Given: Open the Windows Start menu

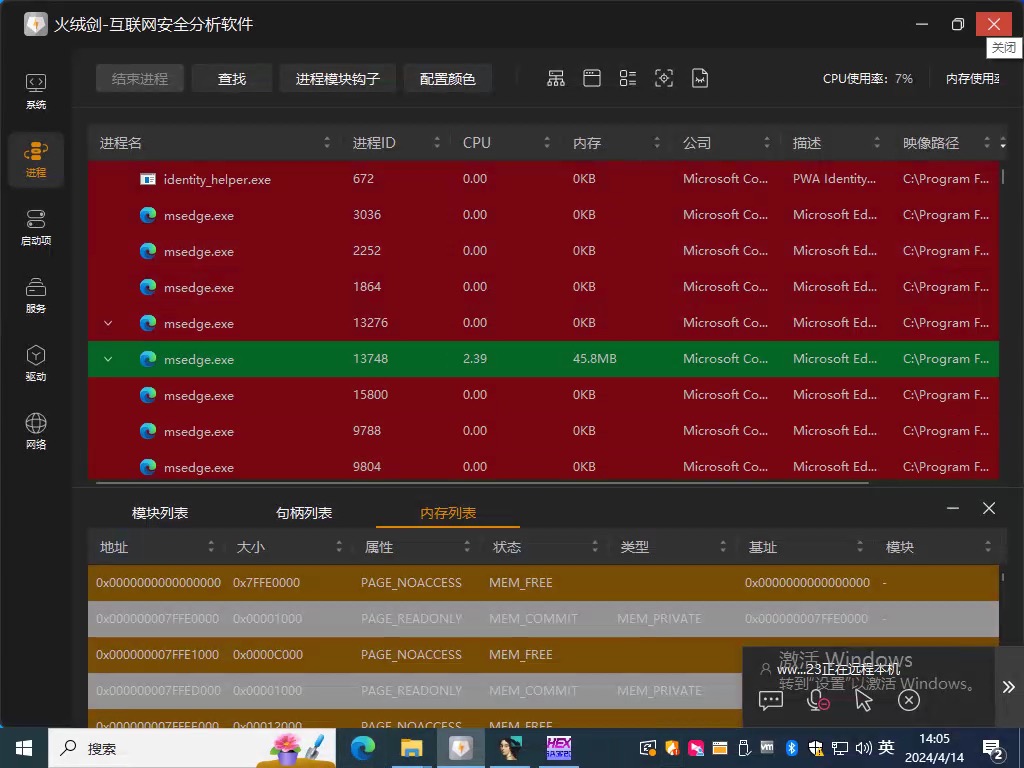Looking at the screenshot, I should click(24, 748).
